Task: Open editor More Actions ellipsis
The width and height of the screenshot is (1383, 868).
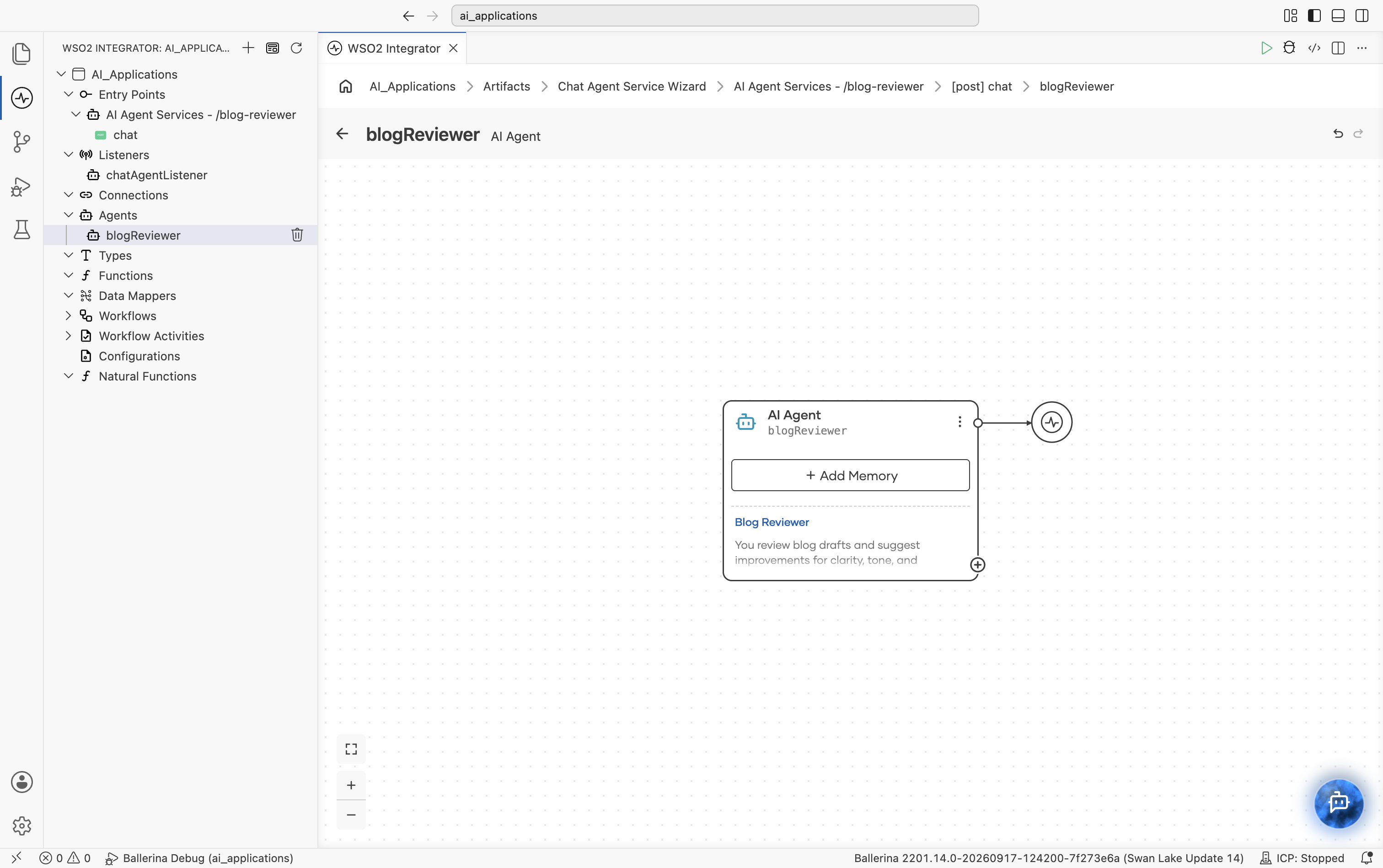Action: tap(1362, 48)
